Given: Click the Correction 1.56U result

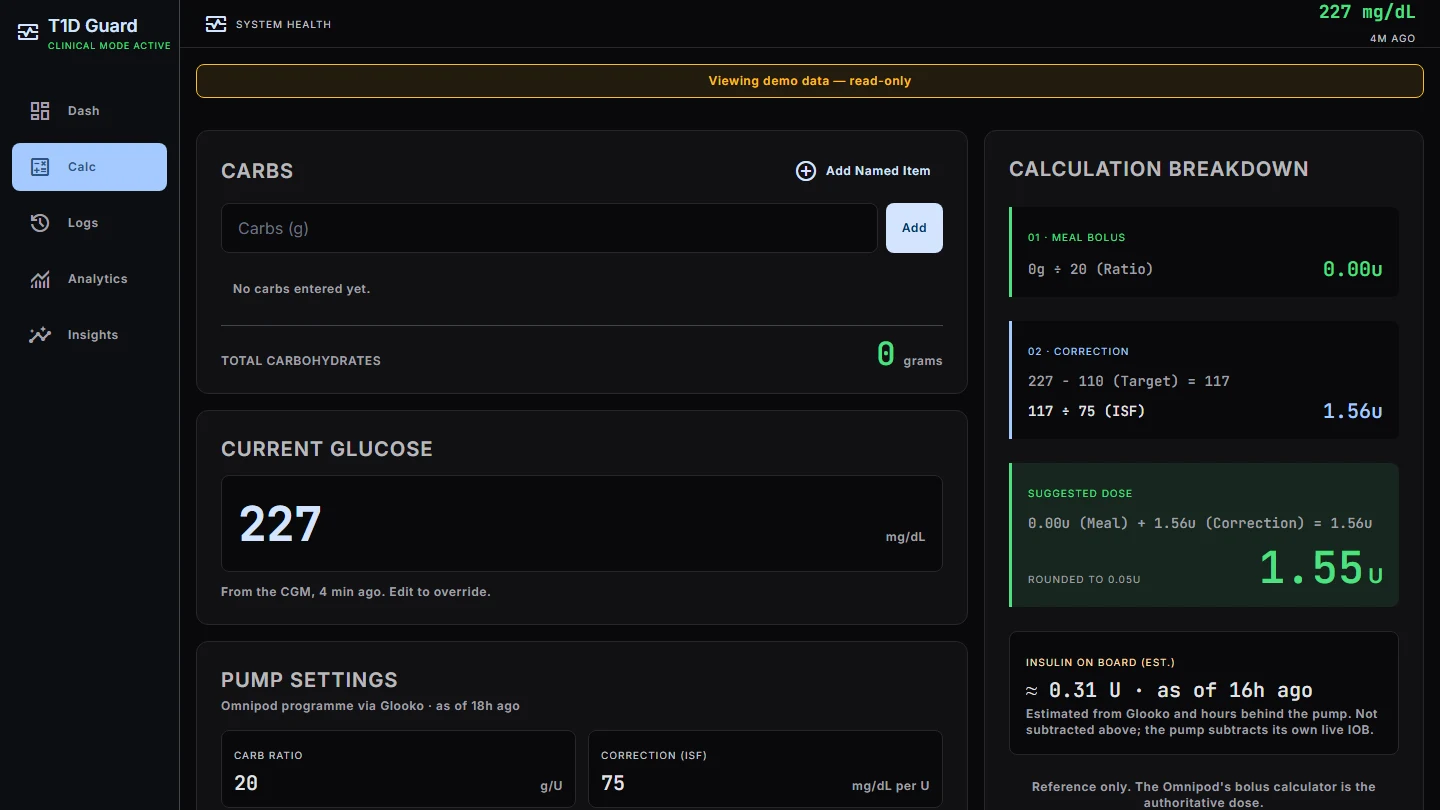Looking at the screenshot, I should point(1353,411).
